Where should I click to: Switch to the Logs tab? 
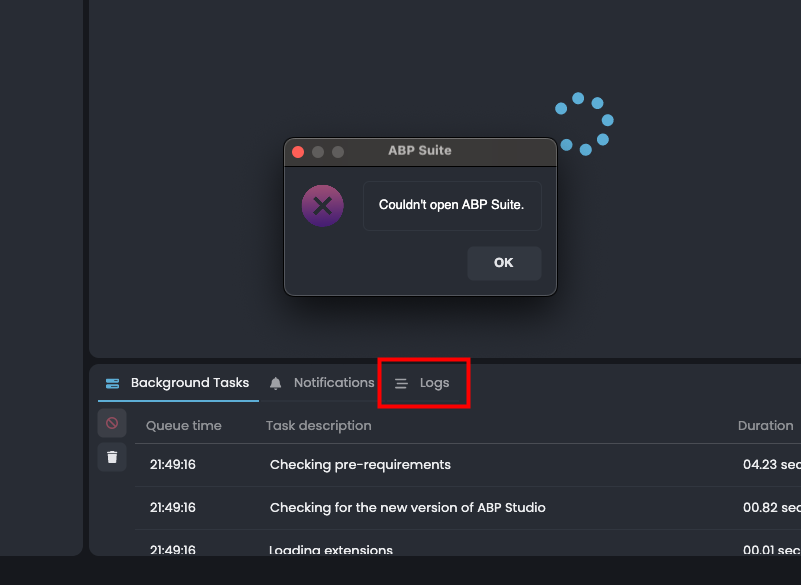tap(424, 383)
